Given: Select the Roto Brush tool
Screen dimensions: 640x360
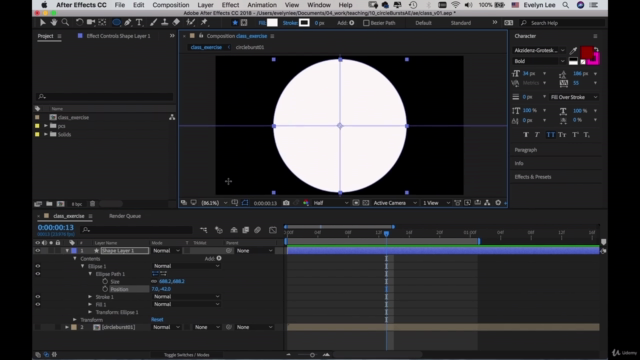Looking at the screenshot, I should tap(190, 23).
